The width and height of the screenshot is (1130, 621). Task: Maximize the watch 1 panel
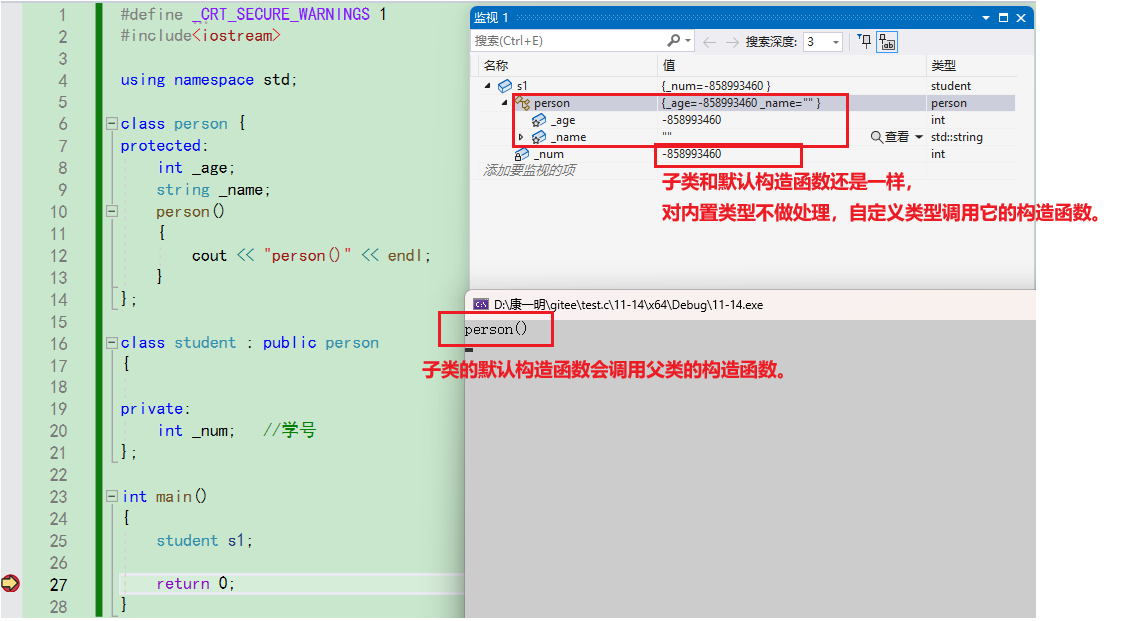pyautogui.click(x=1003, y=18)
